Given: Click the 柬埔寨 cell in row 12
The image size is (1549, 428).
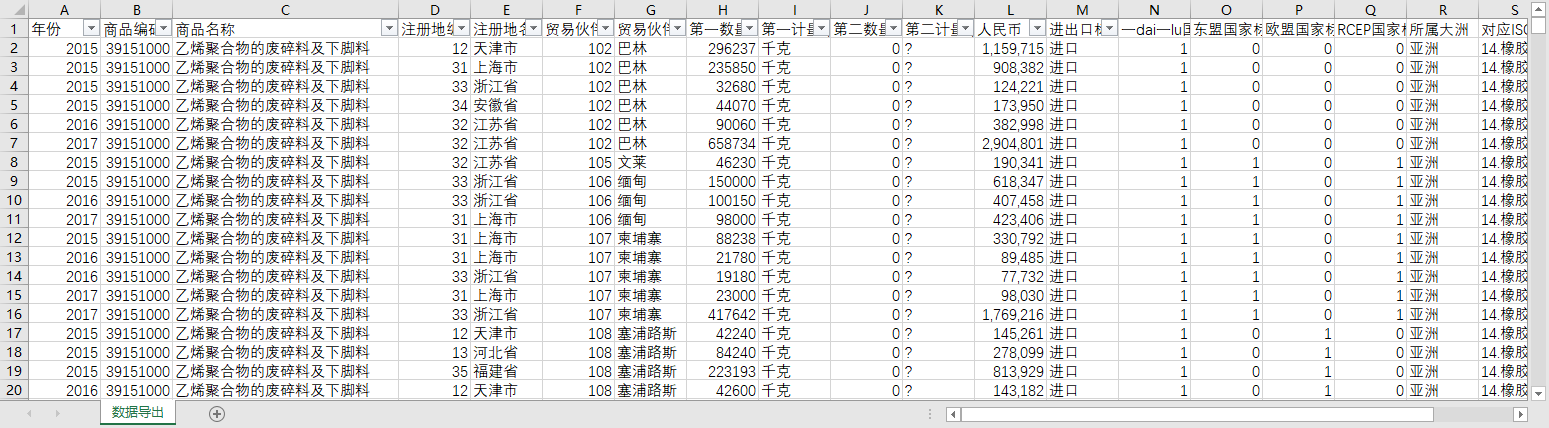Looking at the screenshot, I should [651, 238].
